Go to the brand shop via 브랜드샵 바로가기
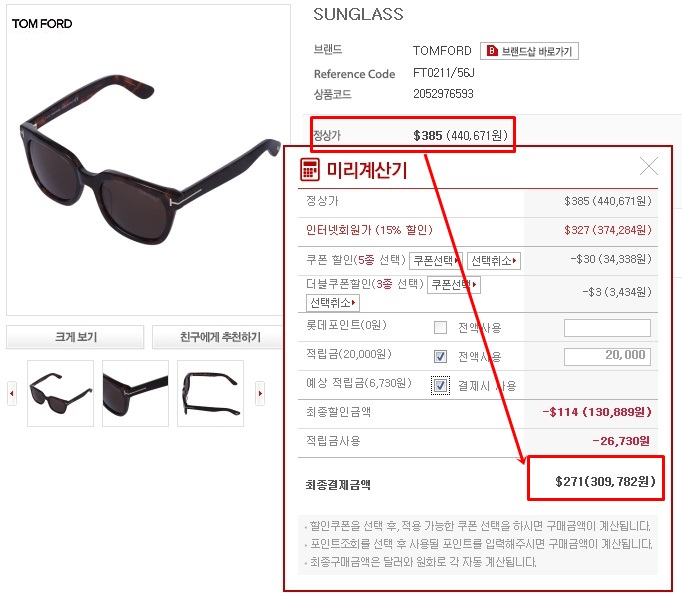 [529, 51]
